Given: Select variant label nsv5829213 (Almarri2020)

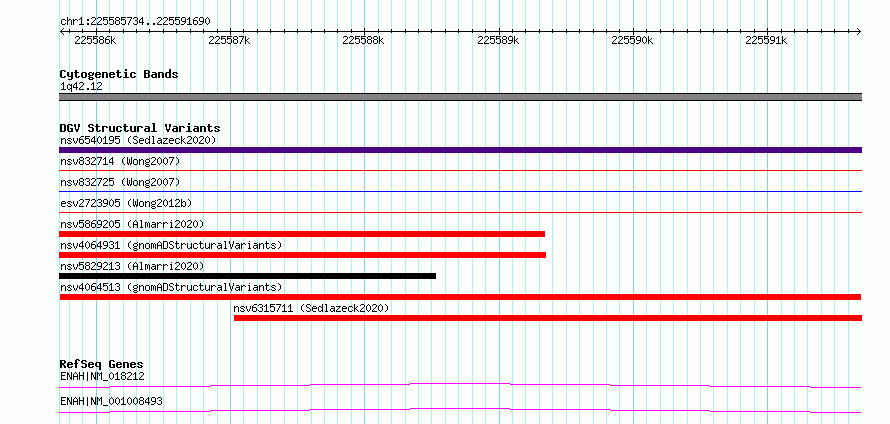Looking at the screenshot, I should [132, 266].
